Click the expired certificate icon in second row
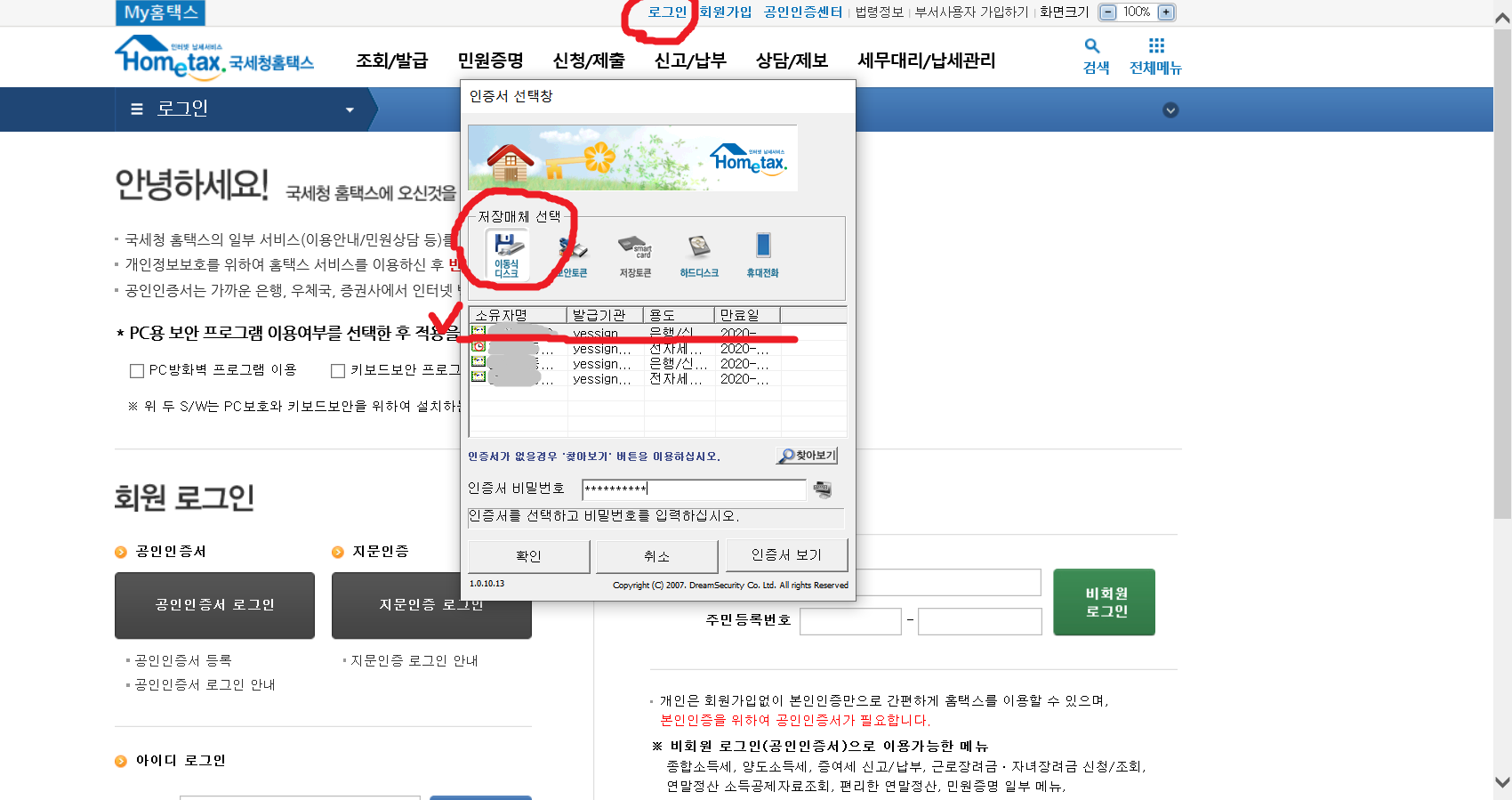The image size is (1512, 800). tap(478, 346)
